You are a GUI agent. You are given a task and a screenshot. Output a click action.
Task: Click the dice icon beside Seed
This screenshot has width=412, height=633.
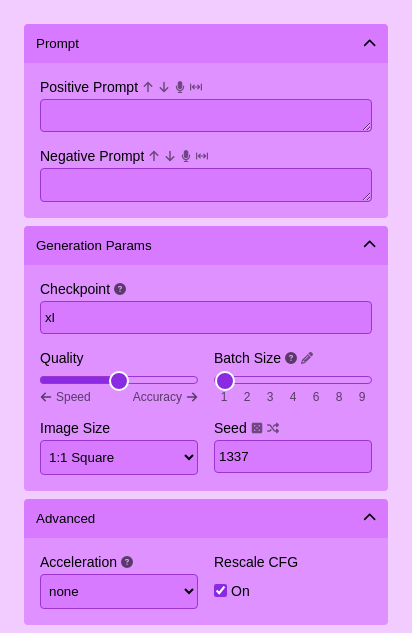tap(257, 428)
